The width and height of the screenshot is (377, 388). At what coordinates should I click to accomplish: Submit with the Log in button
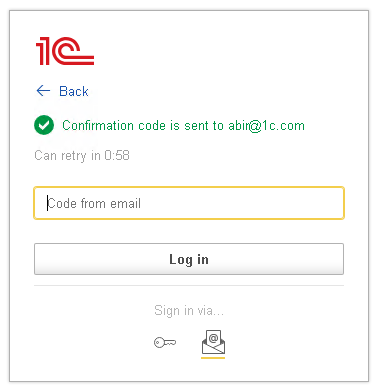click(189, 259)
